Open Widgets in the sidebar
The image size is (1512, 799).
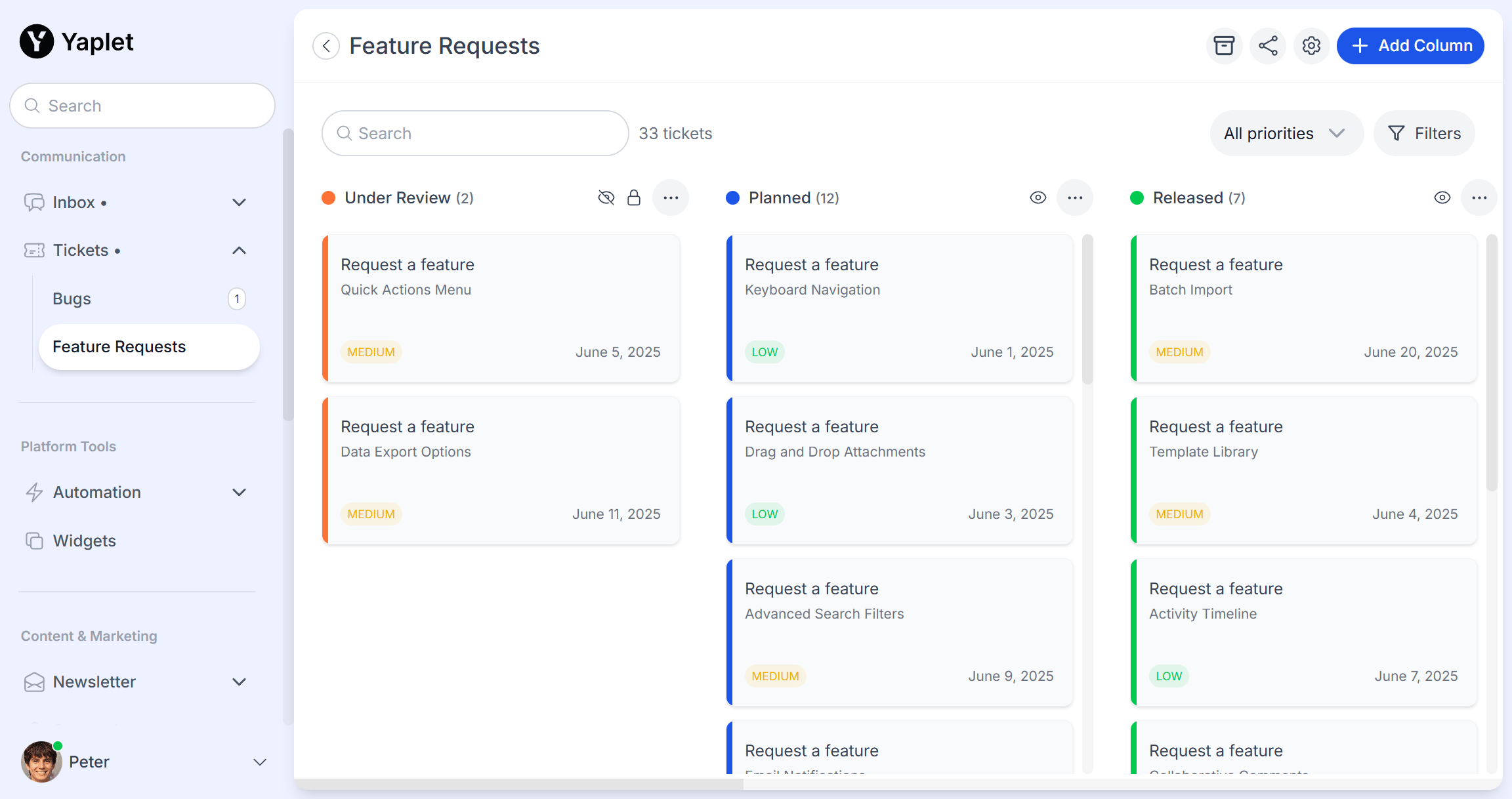pos(84,541)
